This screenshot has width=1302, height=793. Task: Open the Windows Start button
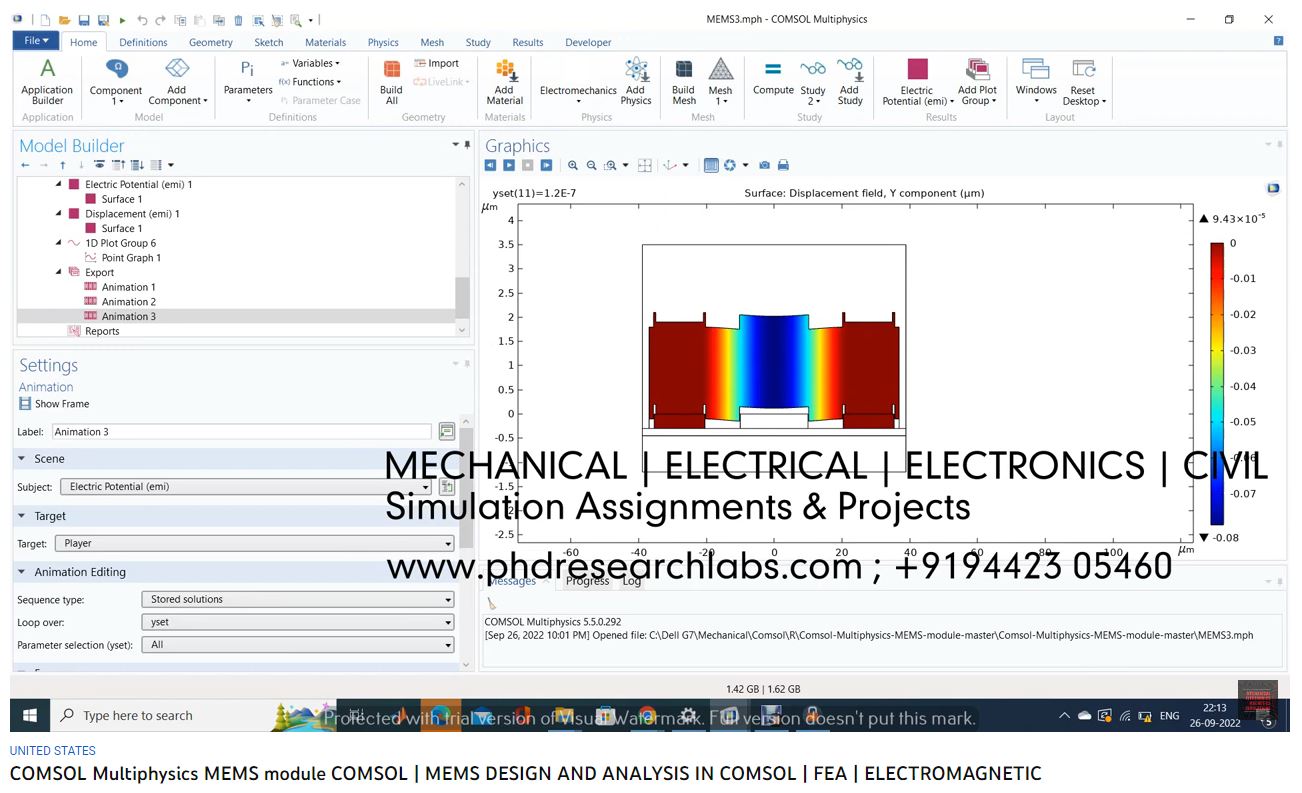coord(29,716)
